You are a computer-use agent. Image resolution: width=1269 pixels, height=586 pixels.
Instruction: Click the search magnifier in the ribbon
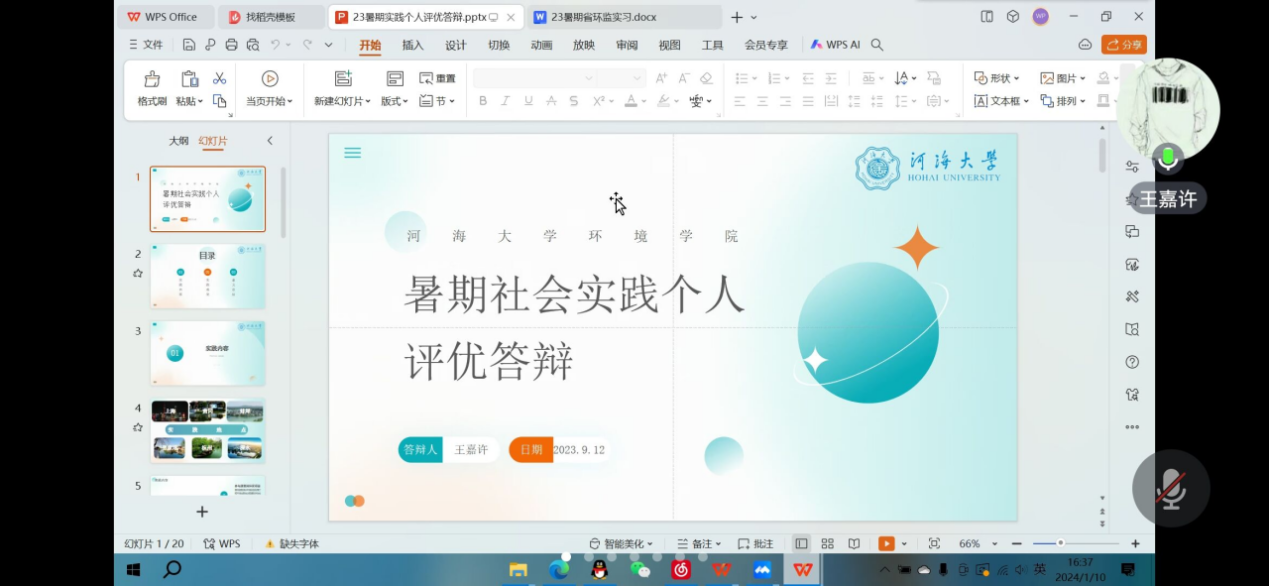(x=877, y=45)
